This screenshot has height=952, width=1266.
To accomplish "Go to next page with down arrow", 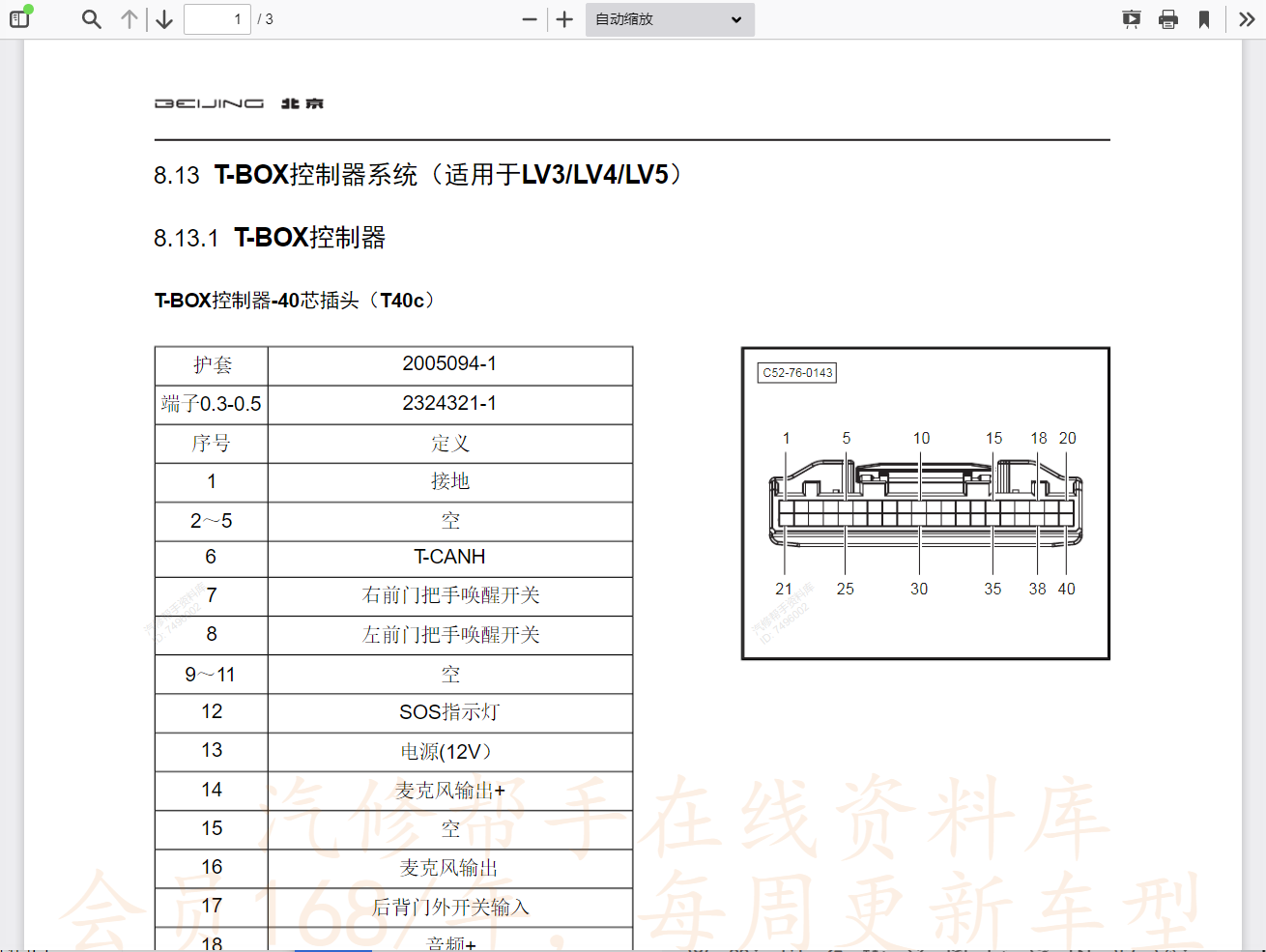I will pos(162,18).
